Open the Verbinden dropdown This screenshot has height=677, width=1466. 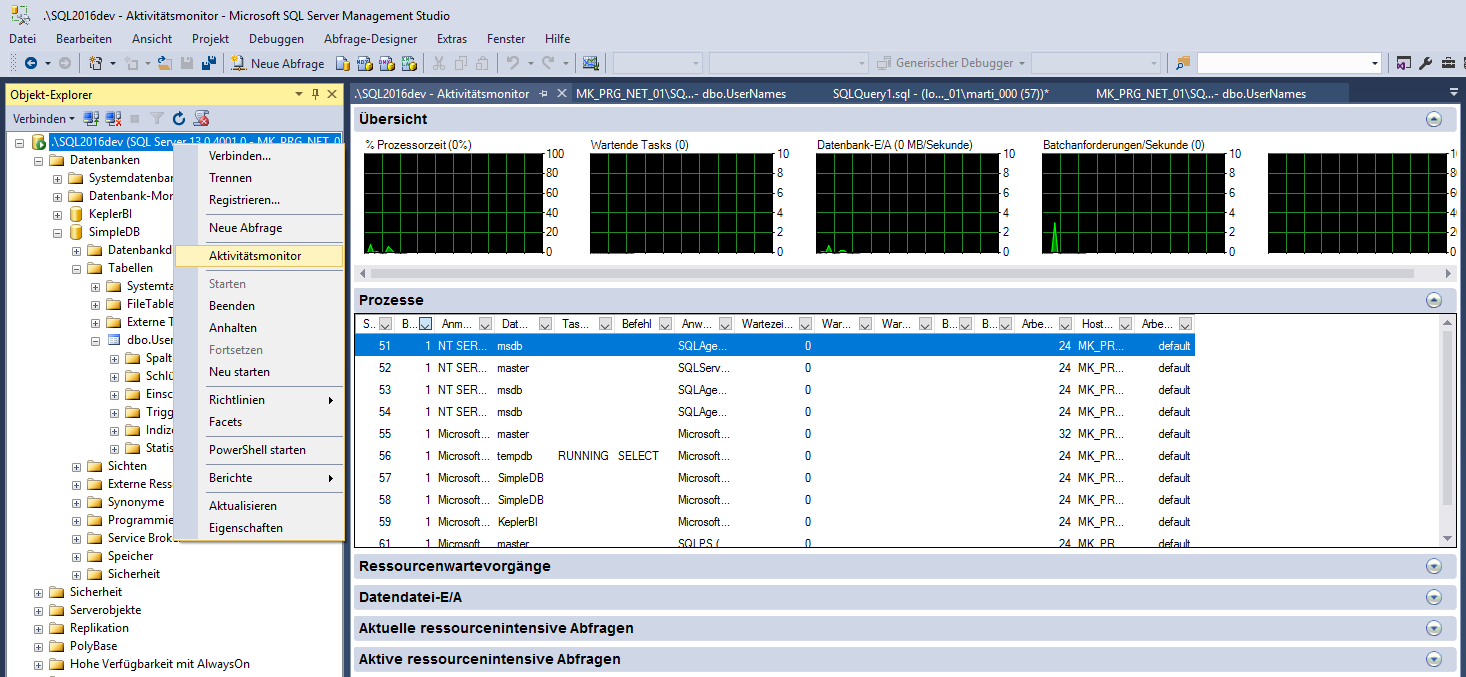pos(42,118)
